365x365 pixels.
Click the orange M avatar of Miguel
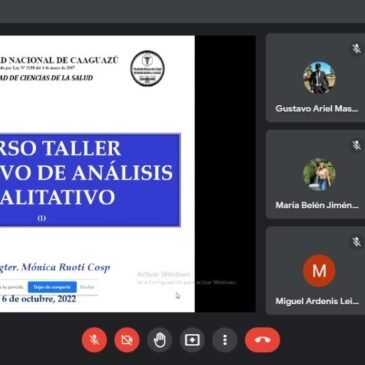[x=319, y=271]
